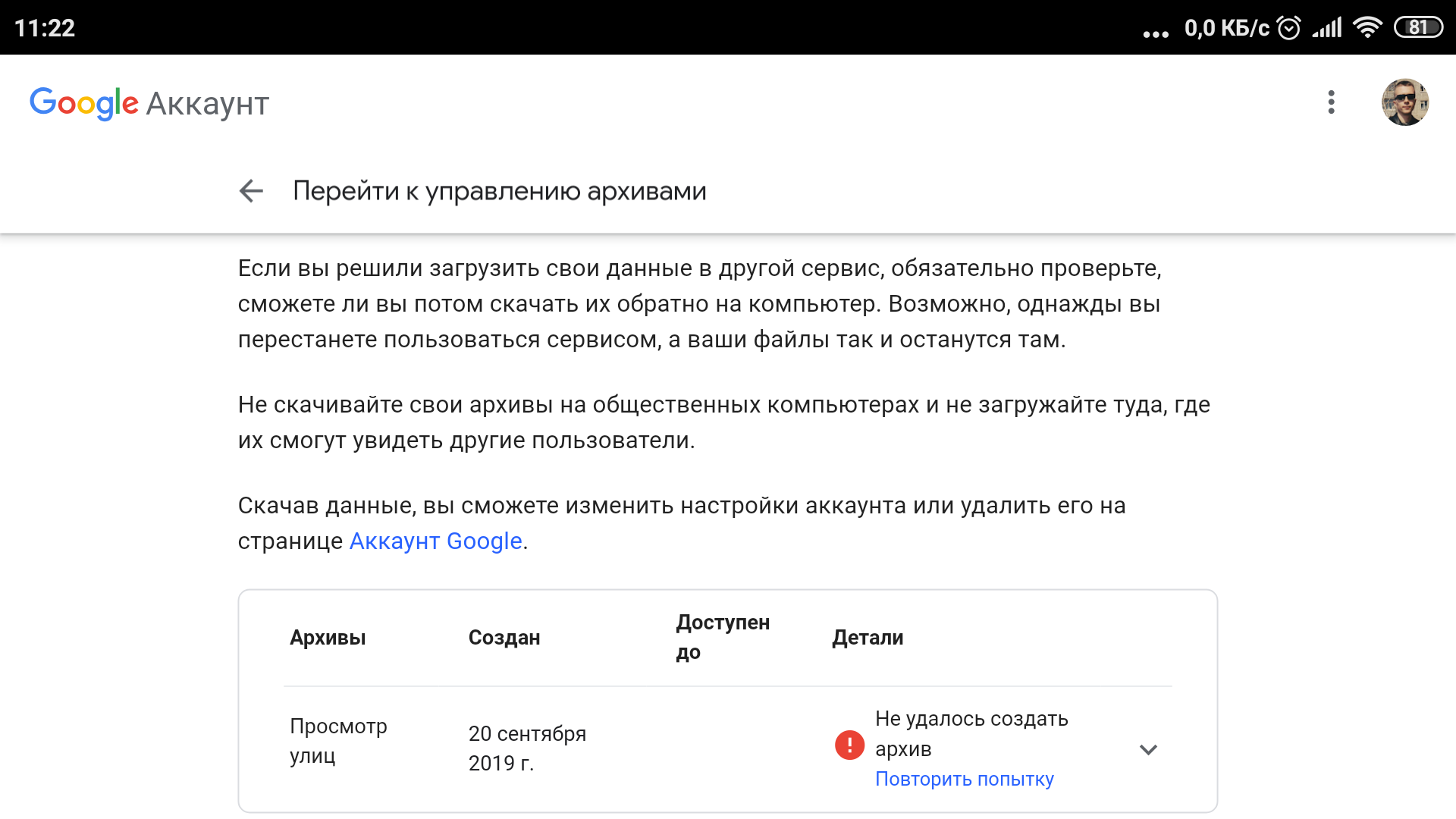
Task: Click the '20 сентября 2019 г.' date
Action: [527, 748]
